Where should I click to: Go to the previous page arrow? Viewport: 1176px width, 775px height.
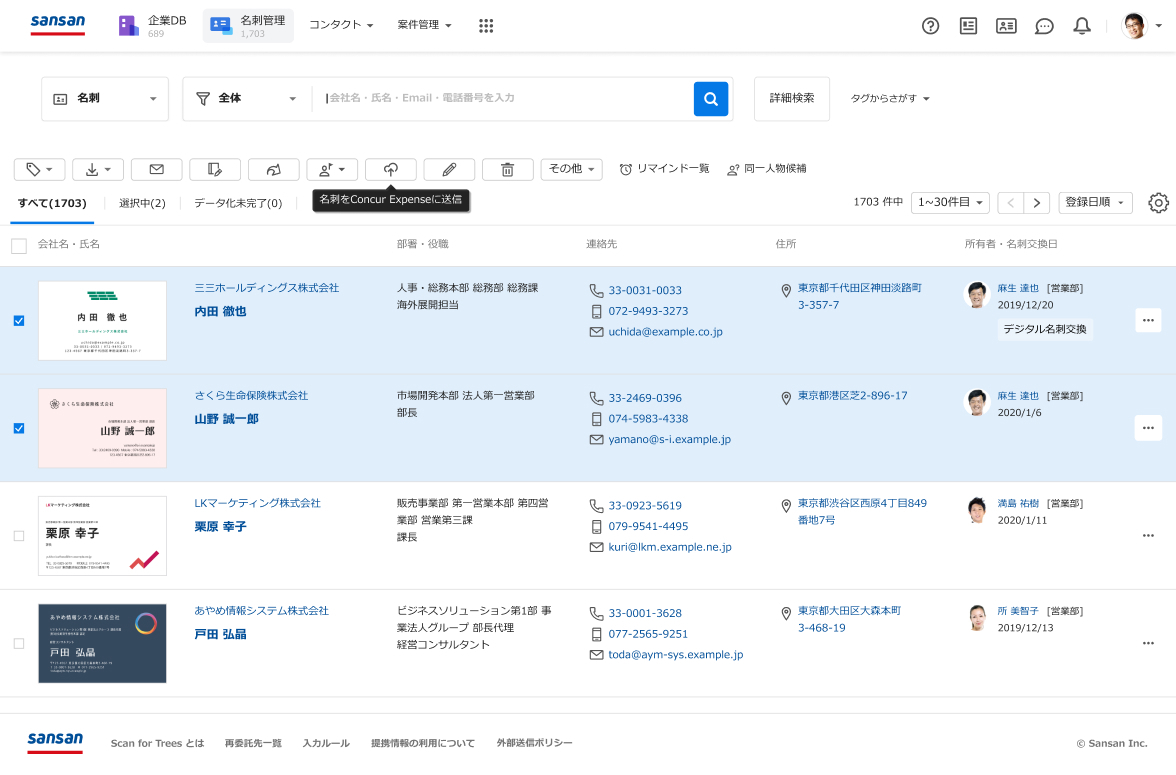pos(1011,203)
